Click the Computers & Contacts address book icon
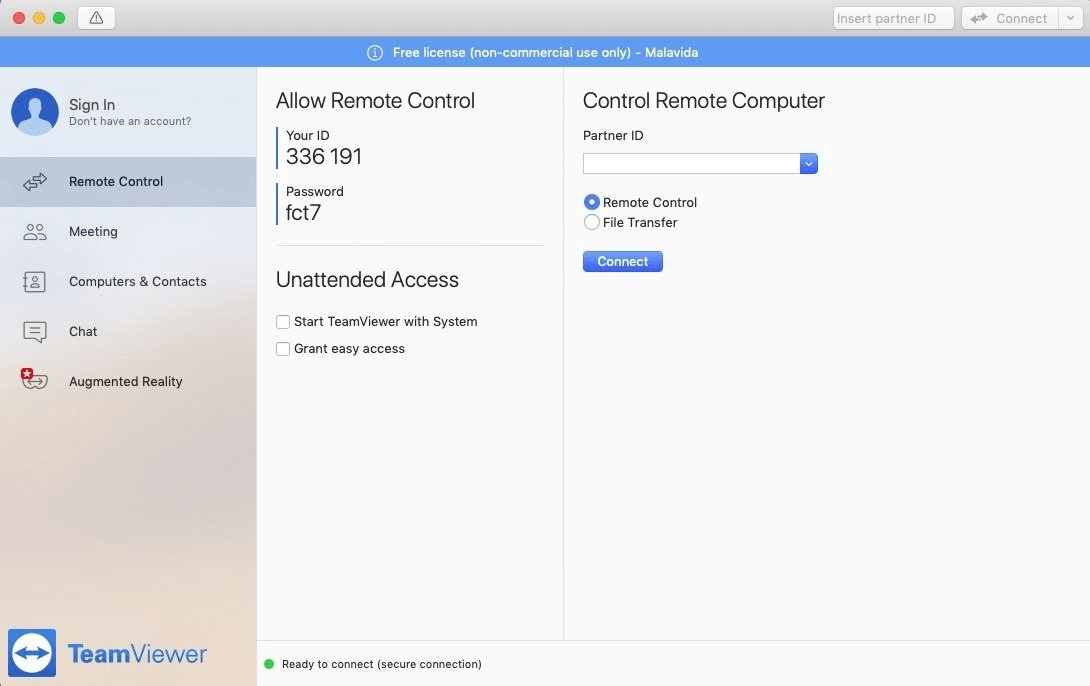1090x686 pixels. click(x=34, y=281)
